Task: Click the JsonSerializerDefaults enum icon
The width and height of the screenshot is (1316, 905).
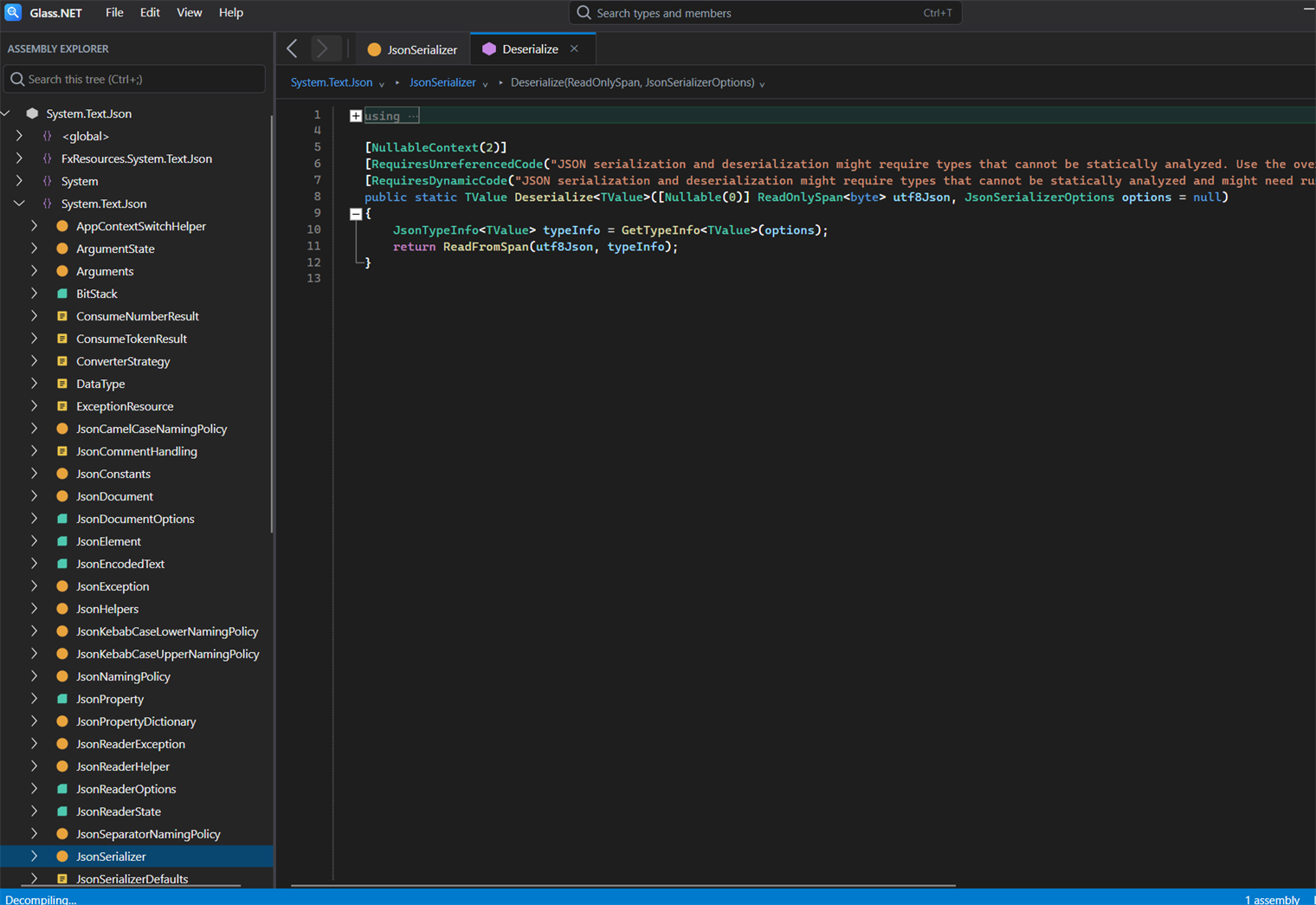Action: [62, 879]
